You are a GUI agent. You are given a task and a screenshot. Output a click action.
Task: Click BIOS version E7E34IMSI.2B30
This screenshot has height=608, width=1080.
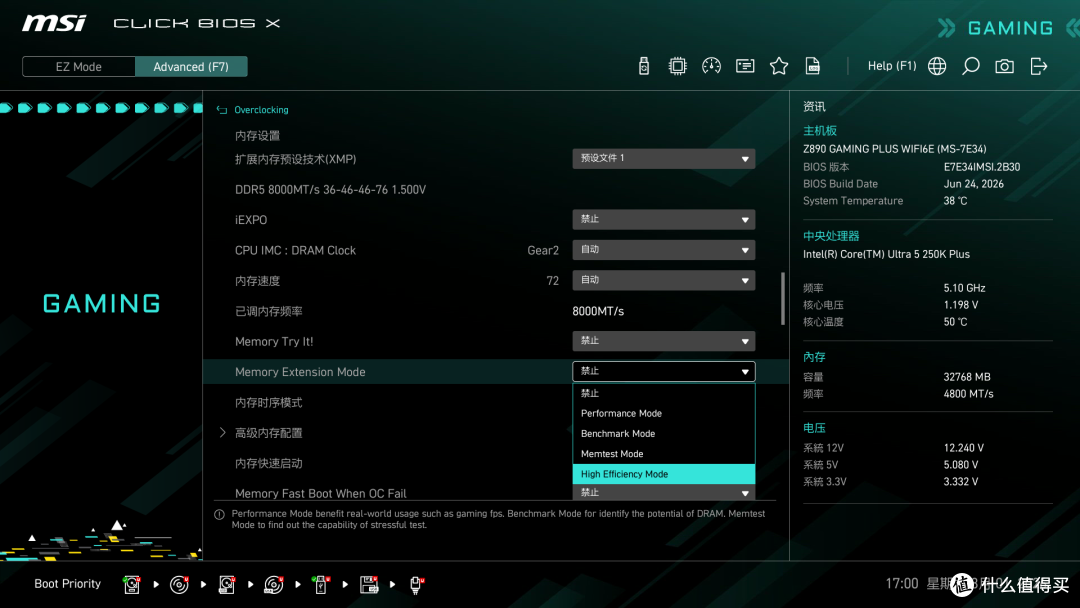(x=982, y=167)
